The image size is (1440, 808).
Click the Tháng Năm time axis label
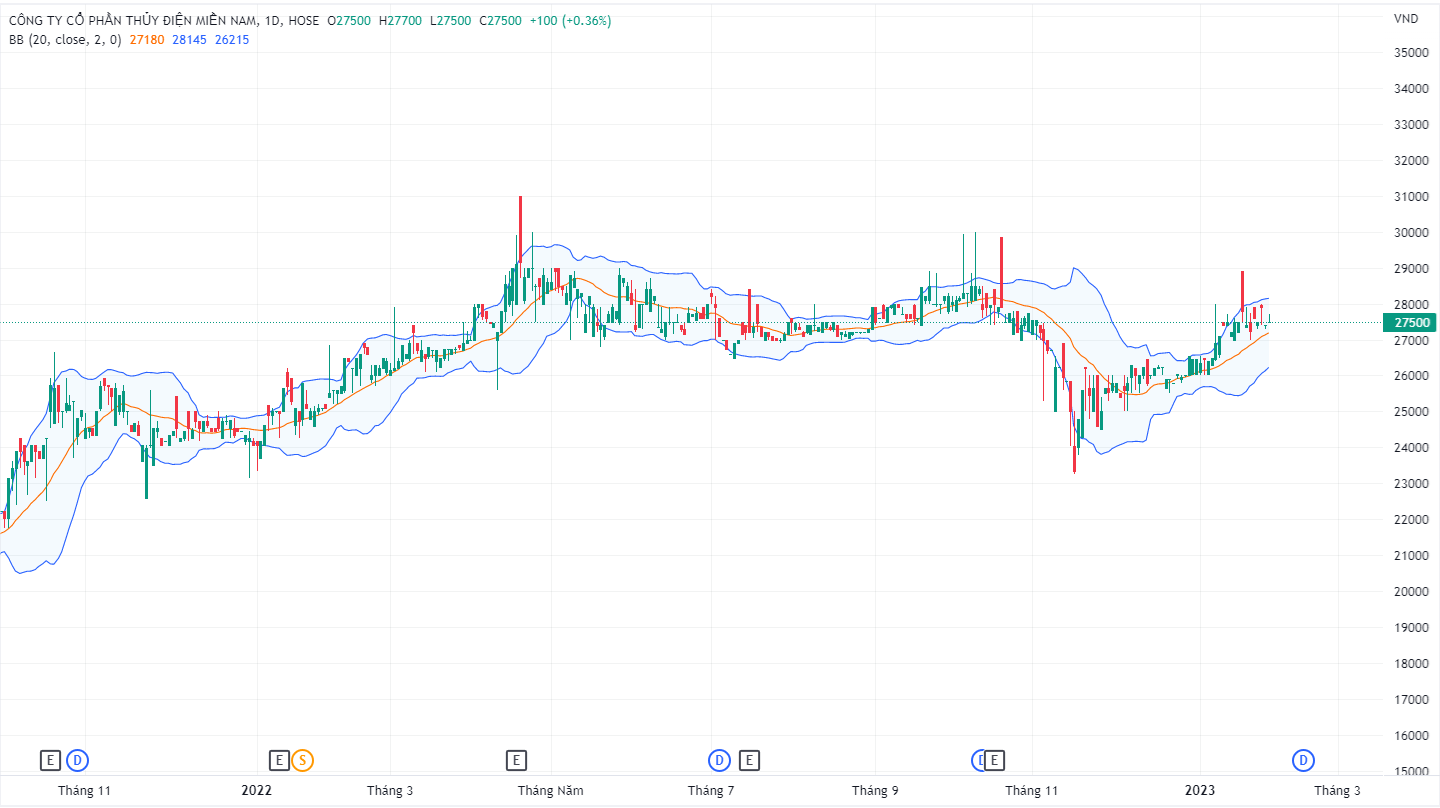(x=550, y=791)
